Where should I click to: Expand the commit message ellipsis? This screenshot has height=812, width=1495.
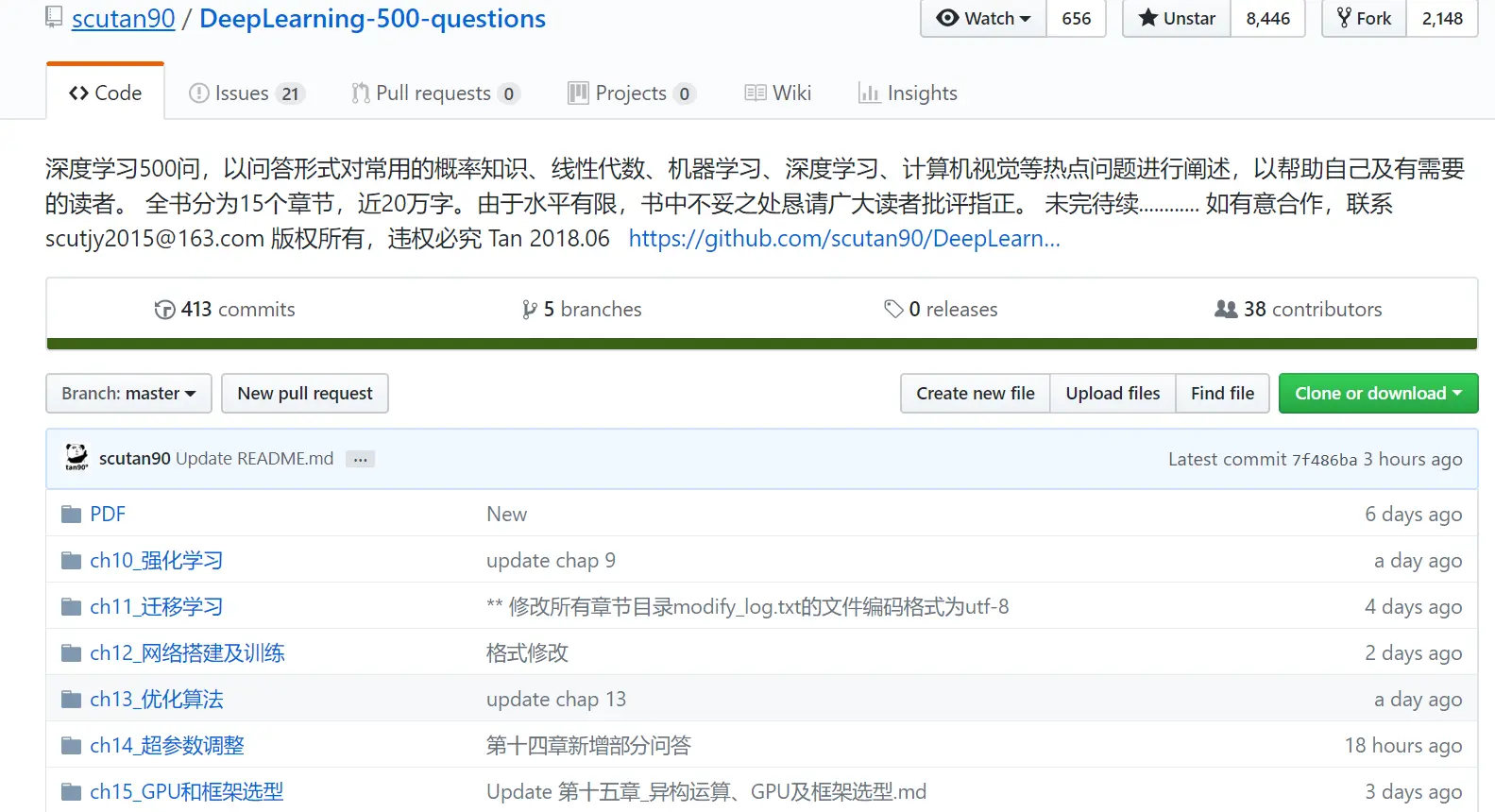pos(360,459)
